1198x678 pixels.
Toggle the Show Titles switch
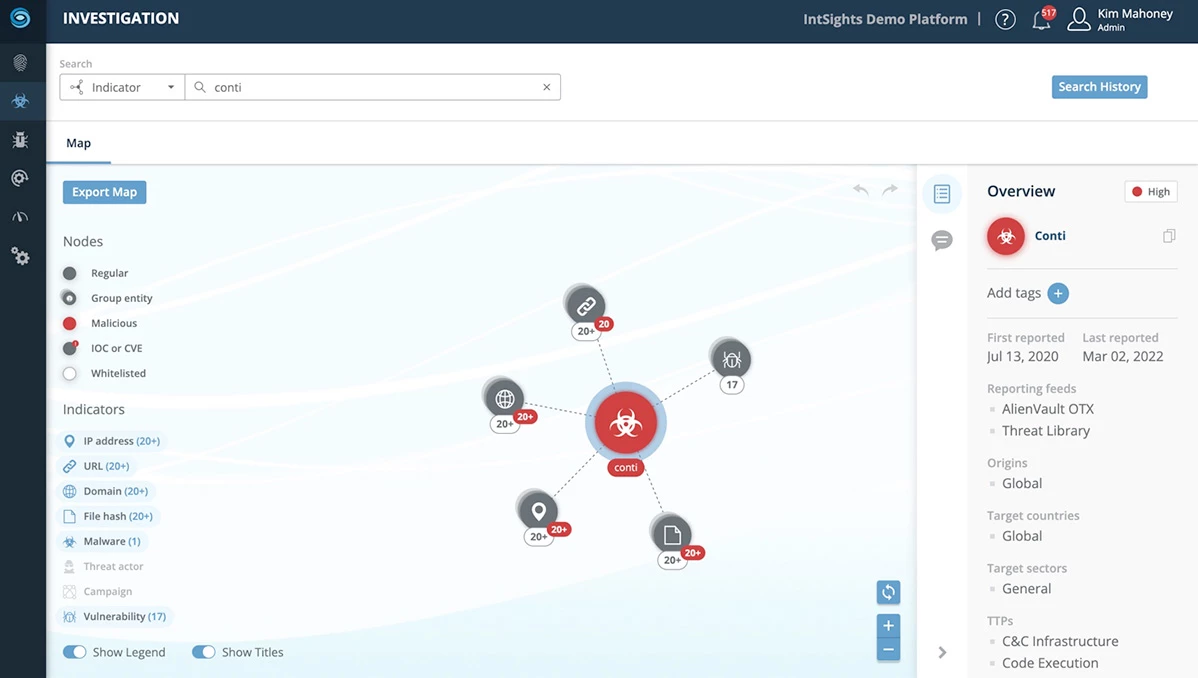[x=204, y=652]
